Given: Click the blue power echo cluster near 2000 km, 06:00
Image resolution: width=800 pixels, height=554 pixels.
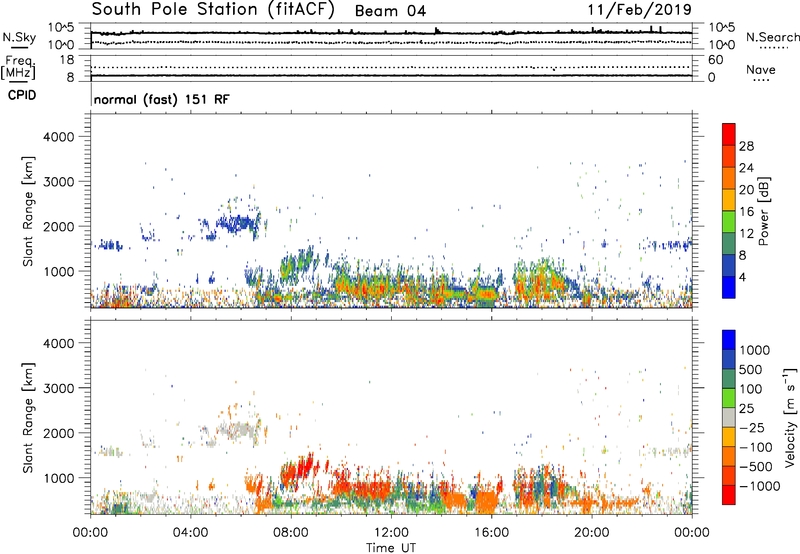Looking at the screenshot, I should pos(237,222).
